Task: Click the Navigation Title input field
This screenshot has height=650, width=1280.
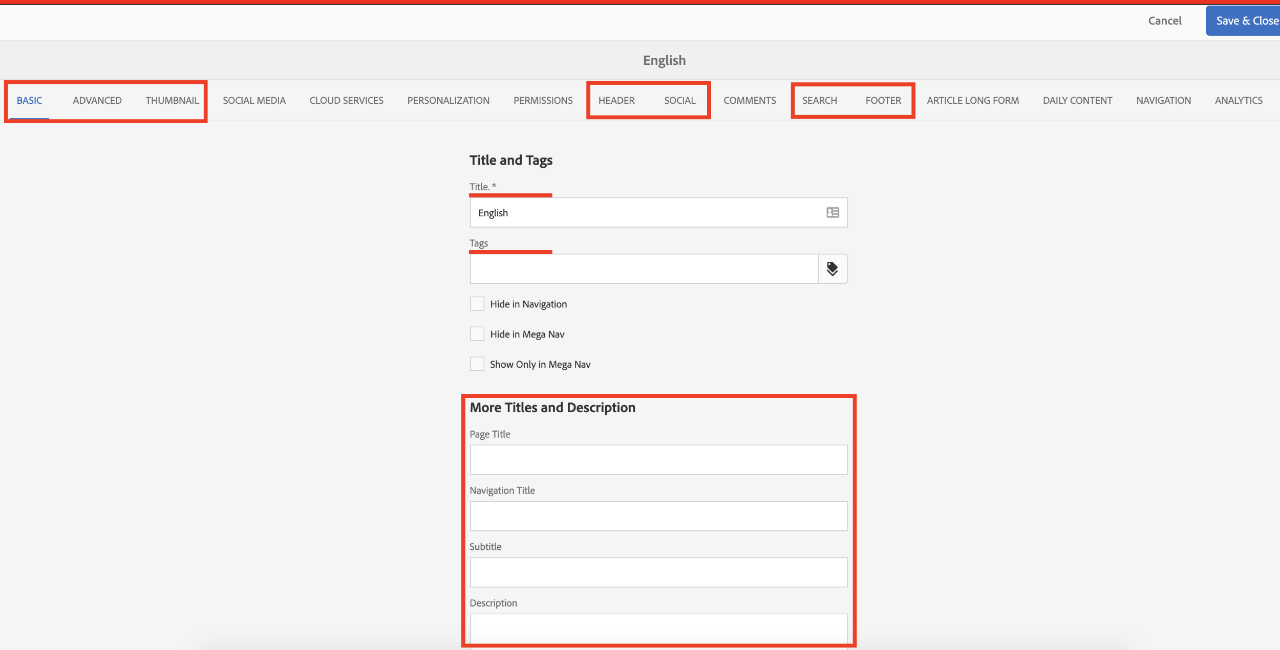Action: pyautogui.click(x=658, y=516)
